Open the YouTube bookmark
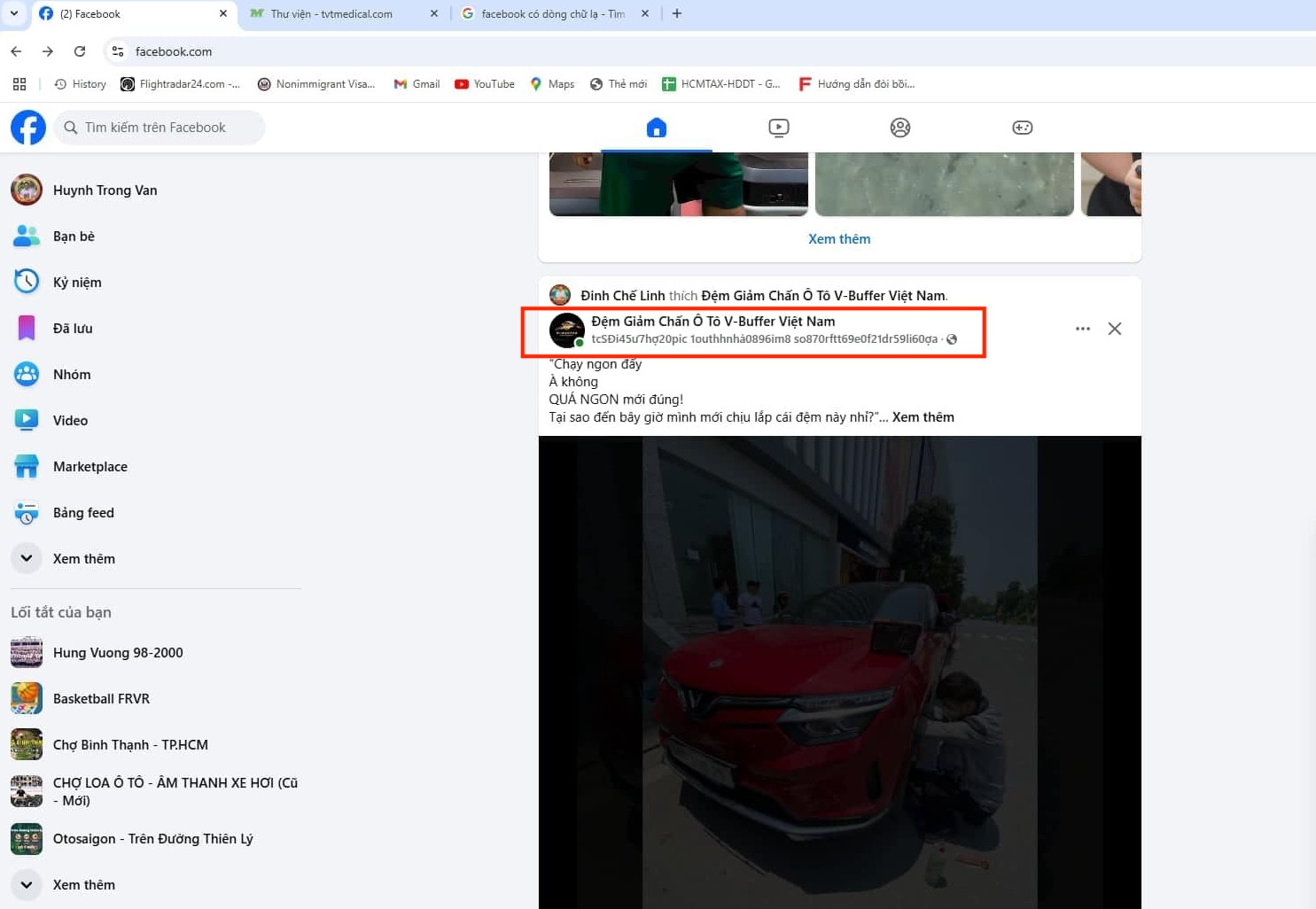 point(485,84)
